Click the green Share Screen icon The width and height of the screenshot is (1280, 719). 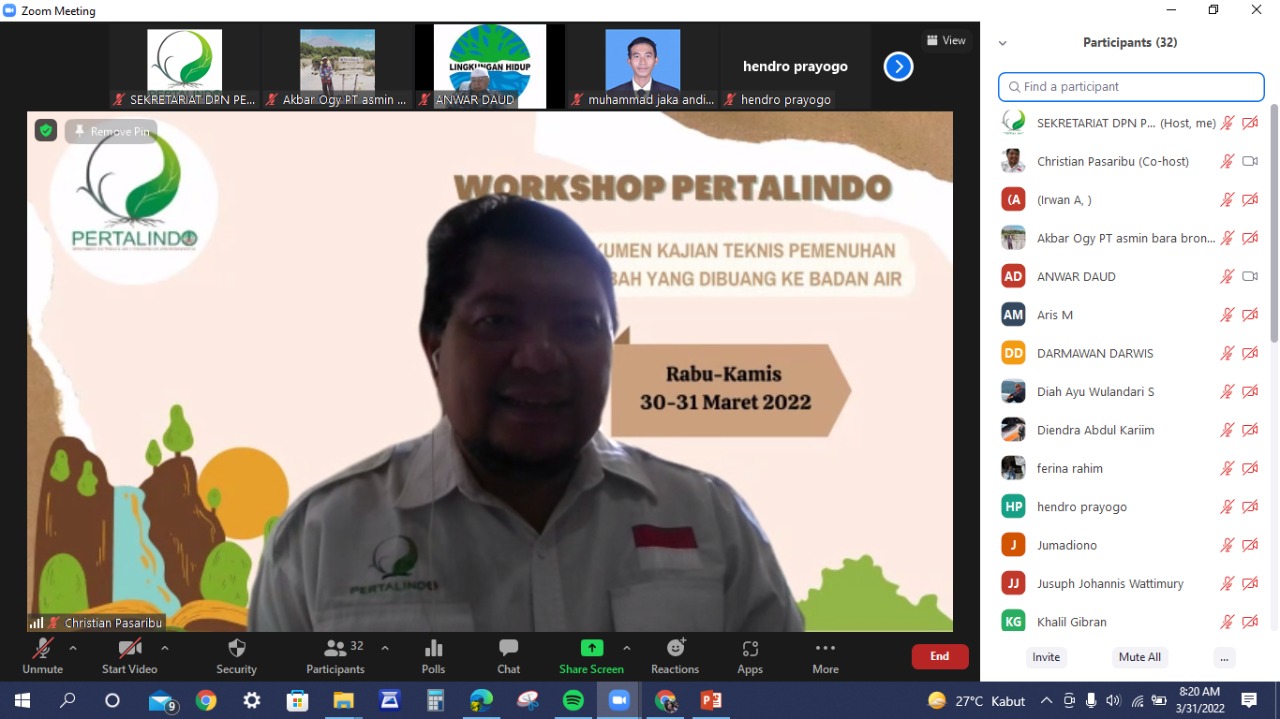click(591, 648)
